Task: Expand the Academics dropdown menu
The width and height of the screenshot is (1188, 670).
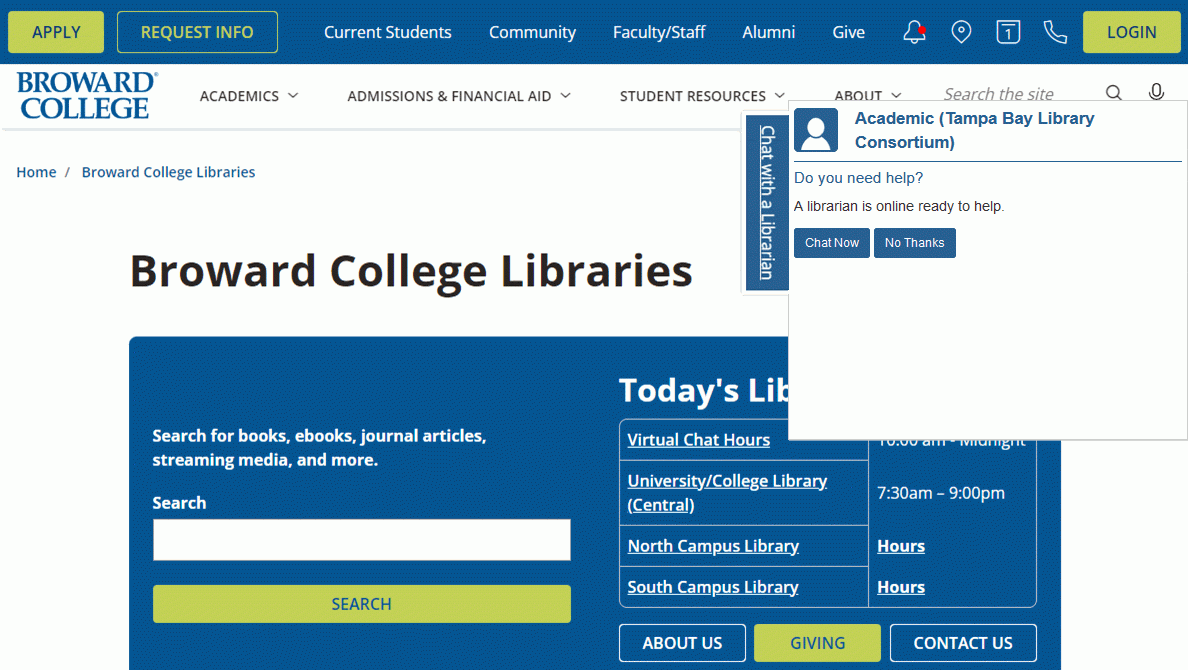Action: click(x=249, y=96)
